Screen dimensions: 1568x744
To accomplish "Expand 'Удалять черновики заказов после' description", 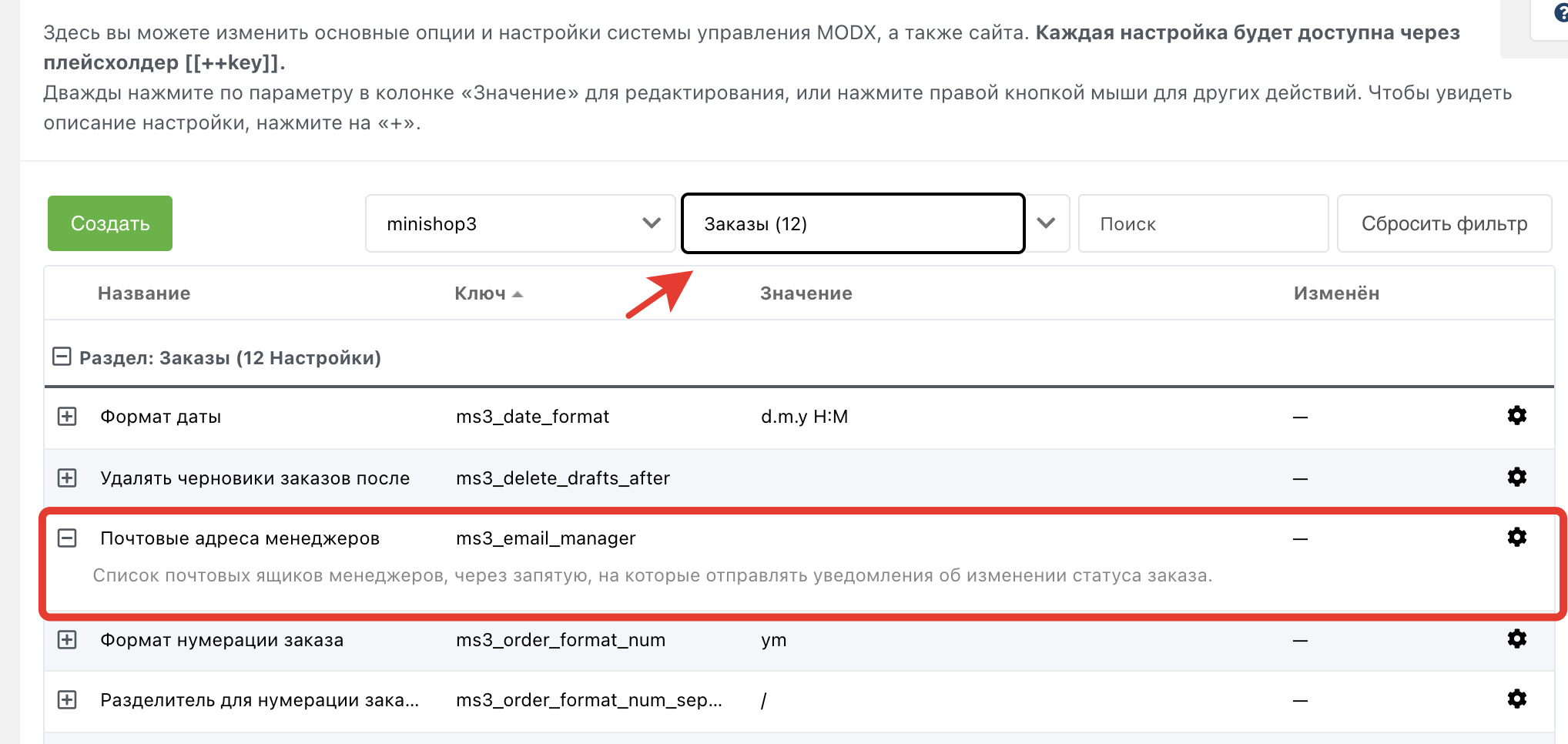I will pyautogui.click(x=68, y=478).
